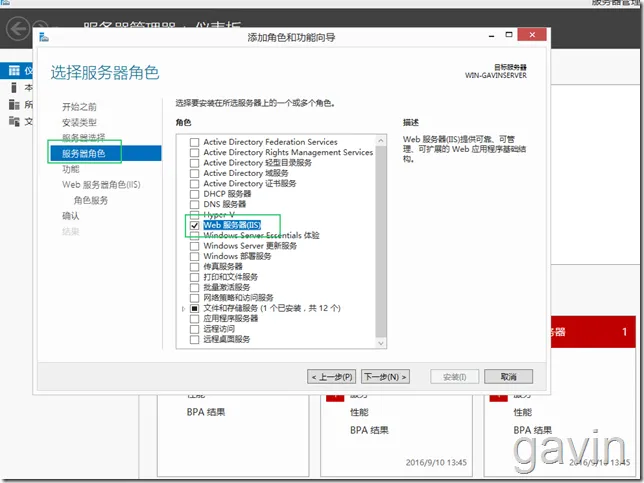This screenshot has height=483, width=644.
Task: Expand 文件和存储服务 tree node
Action: pyautogui.click(x=183, y=308)
